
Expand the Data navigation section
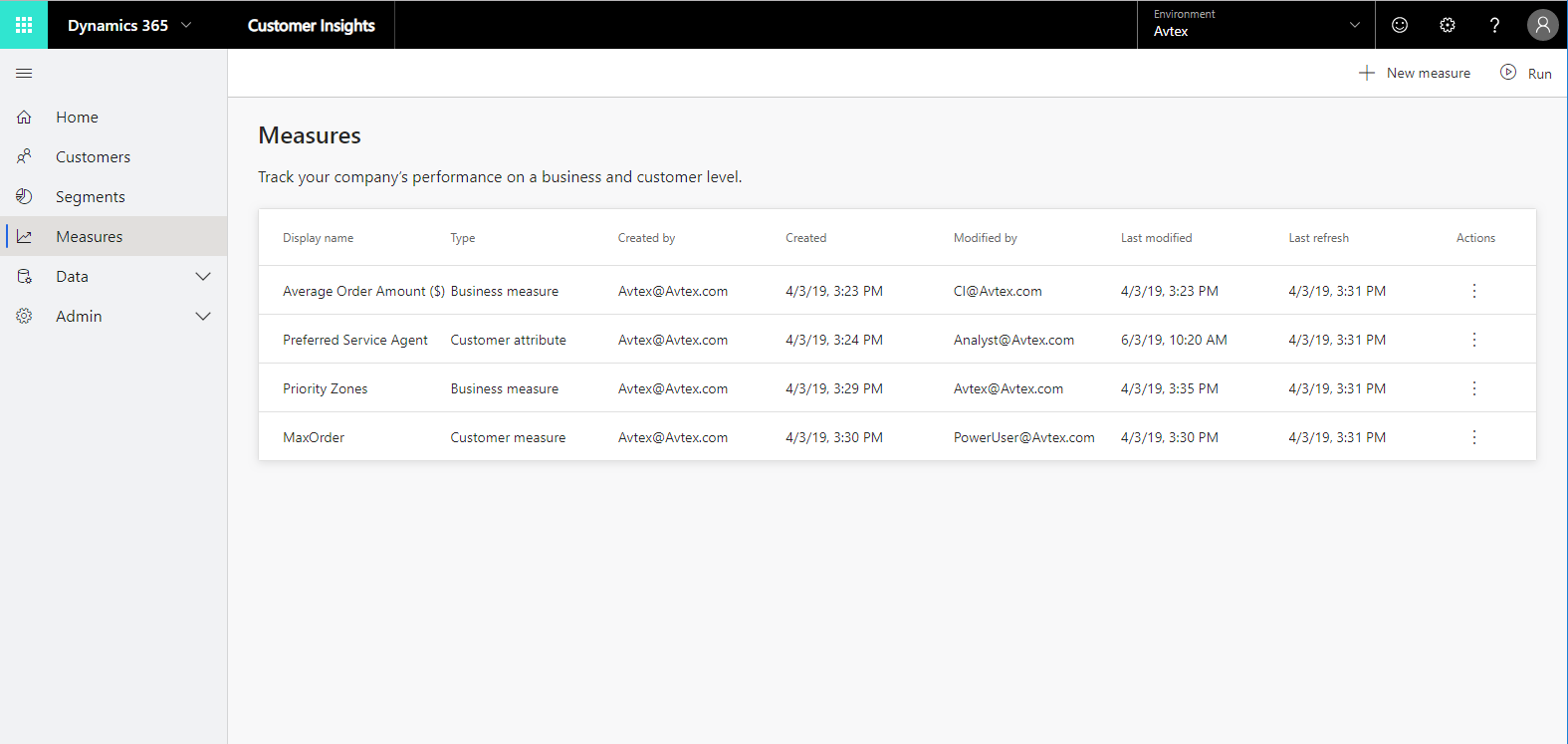(x=203, y=276)
